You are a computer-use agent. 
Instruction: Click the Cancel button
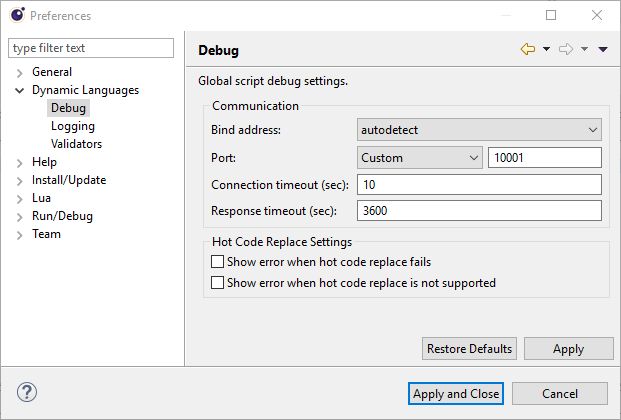click(x=560, y=393)
